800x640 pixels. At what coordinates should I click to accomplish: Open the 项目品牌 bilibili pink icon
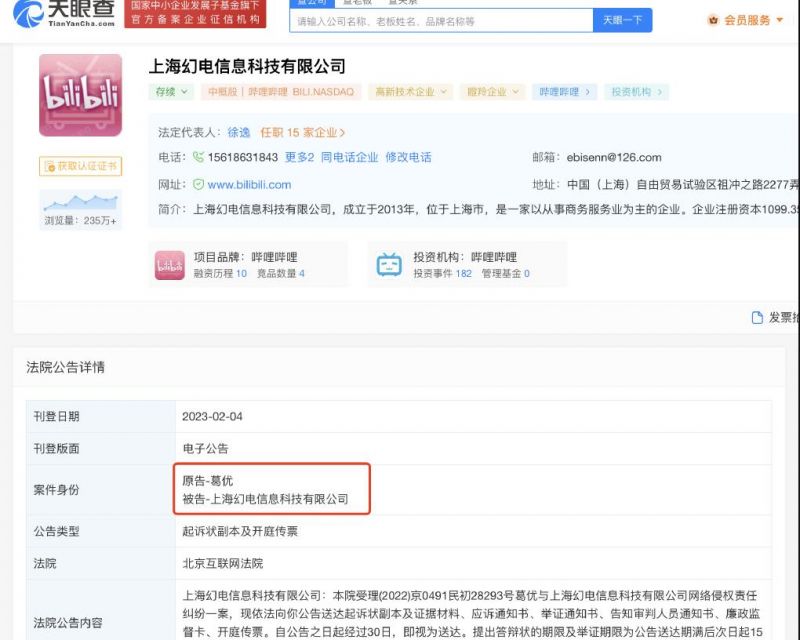tap(169, 265)
